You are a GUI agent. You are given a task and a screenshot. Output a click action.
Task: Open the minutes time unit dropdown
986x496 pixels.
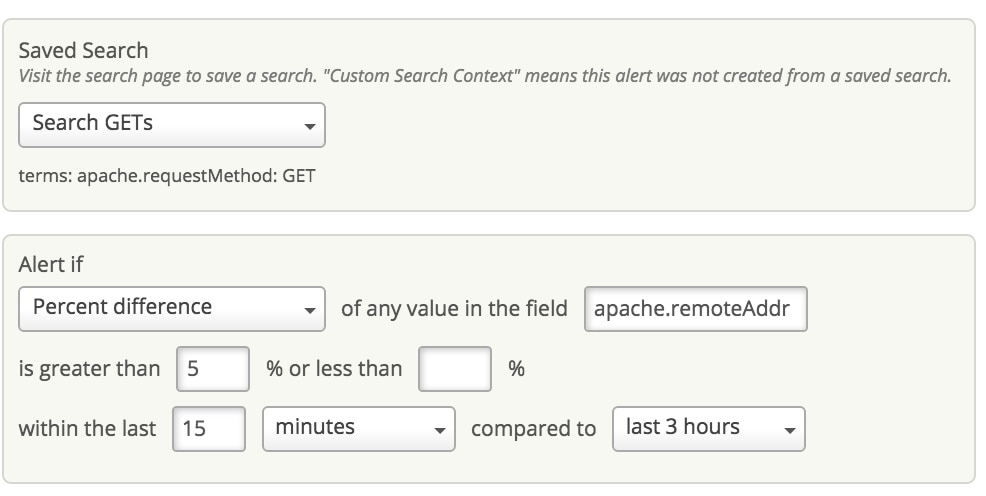click(358, 428)
